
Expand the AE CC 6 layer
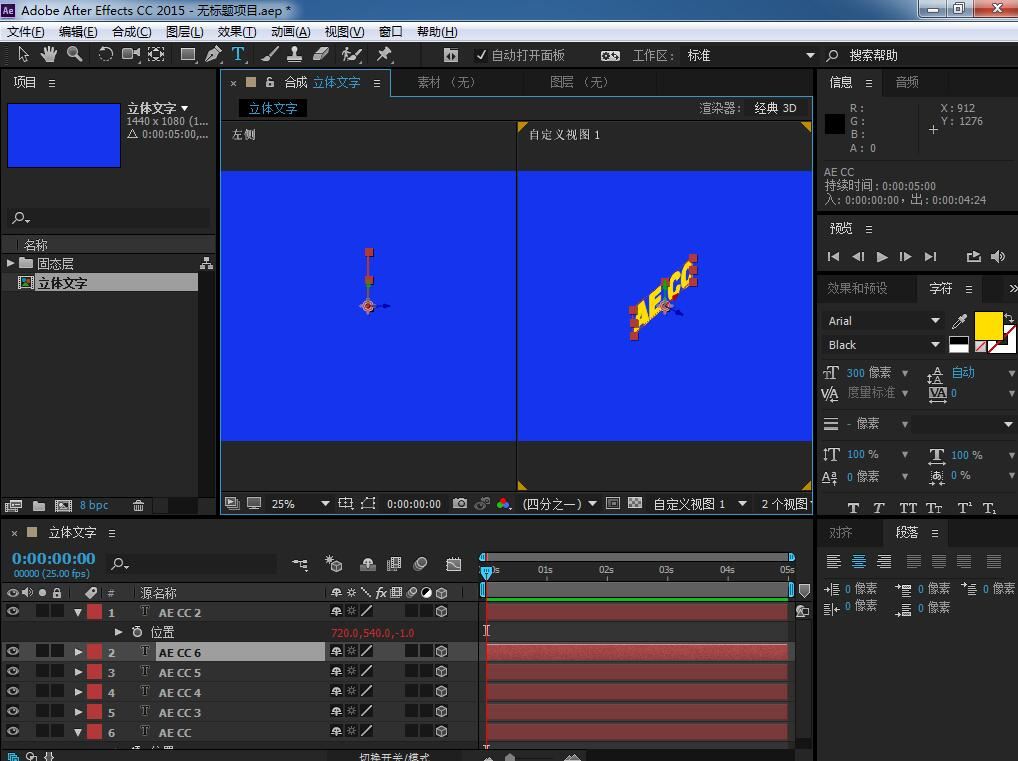click(78, 651)
